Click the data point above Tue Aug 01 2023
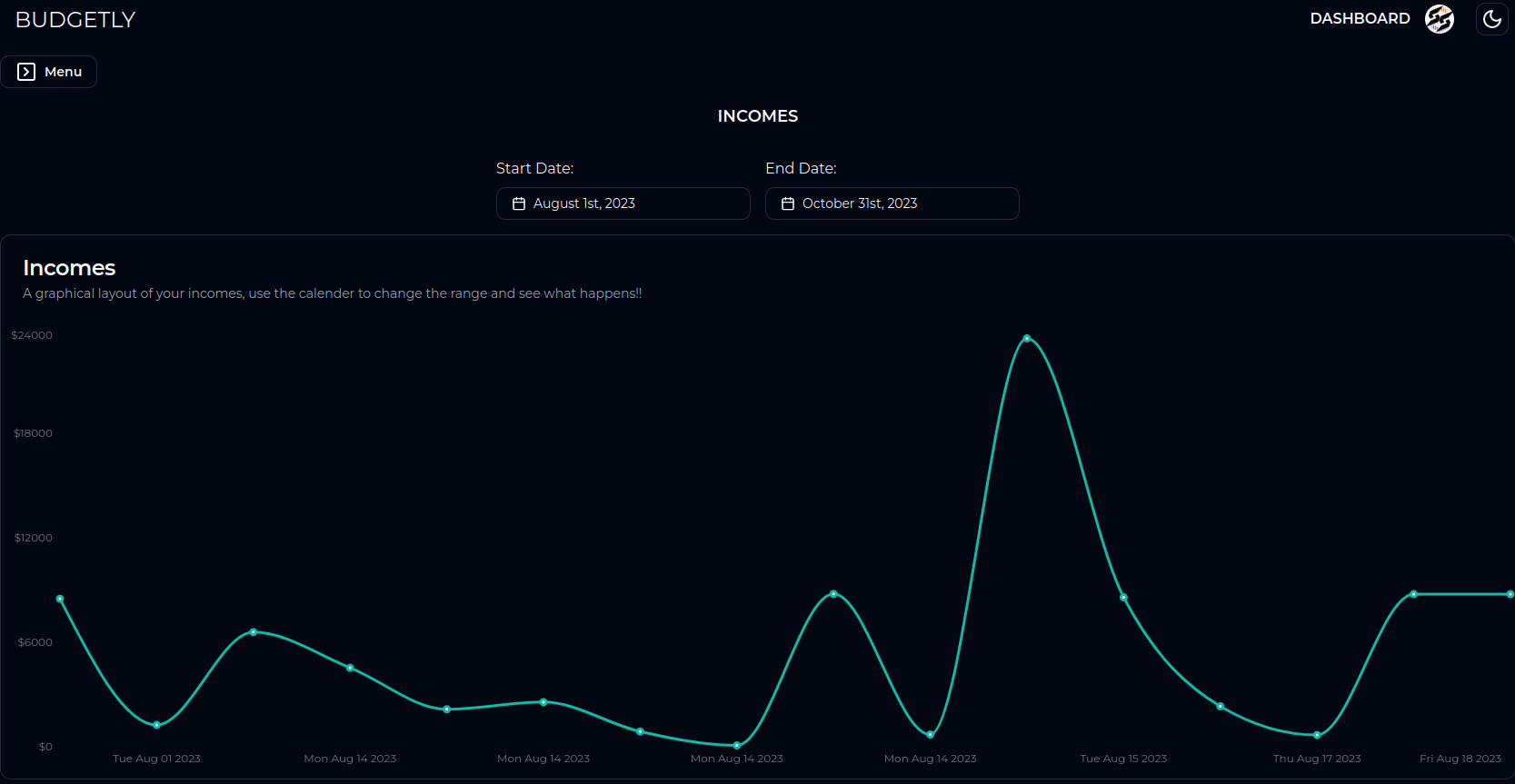 pyautogui.click(x=157, y=725)
